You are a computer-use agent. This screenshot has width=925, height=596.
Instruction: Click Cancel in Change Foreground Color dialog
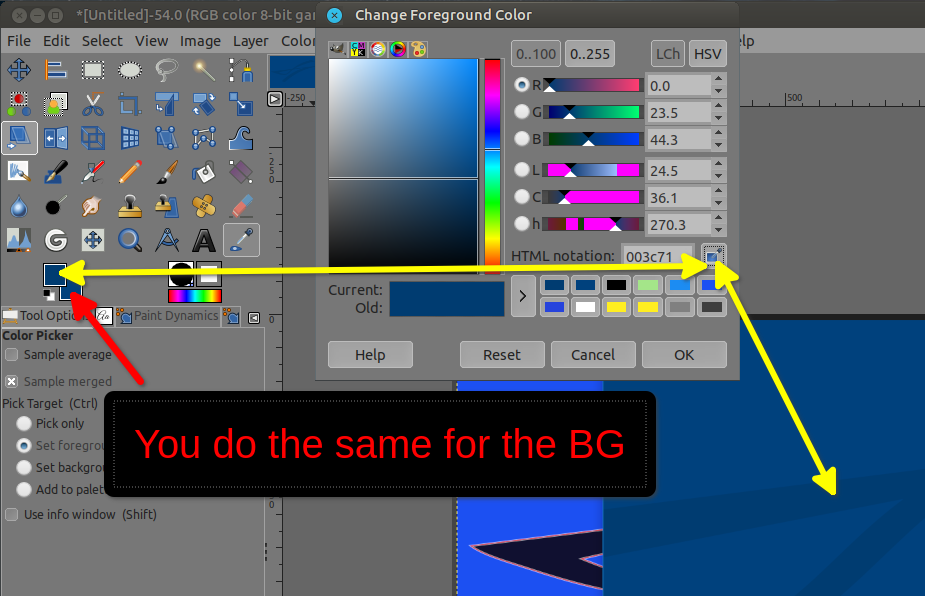pyautogui.click(x=593, y=355)
